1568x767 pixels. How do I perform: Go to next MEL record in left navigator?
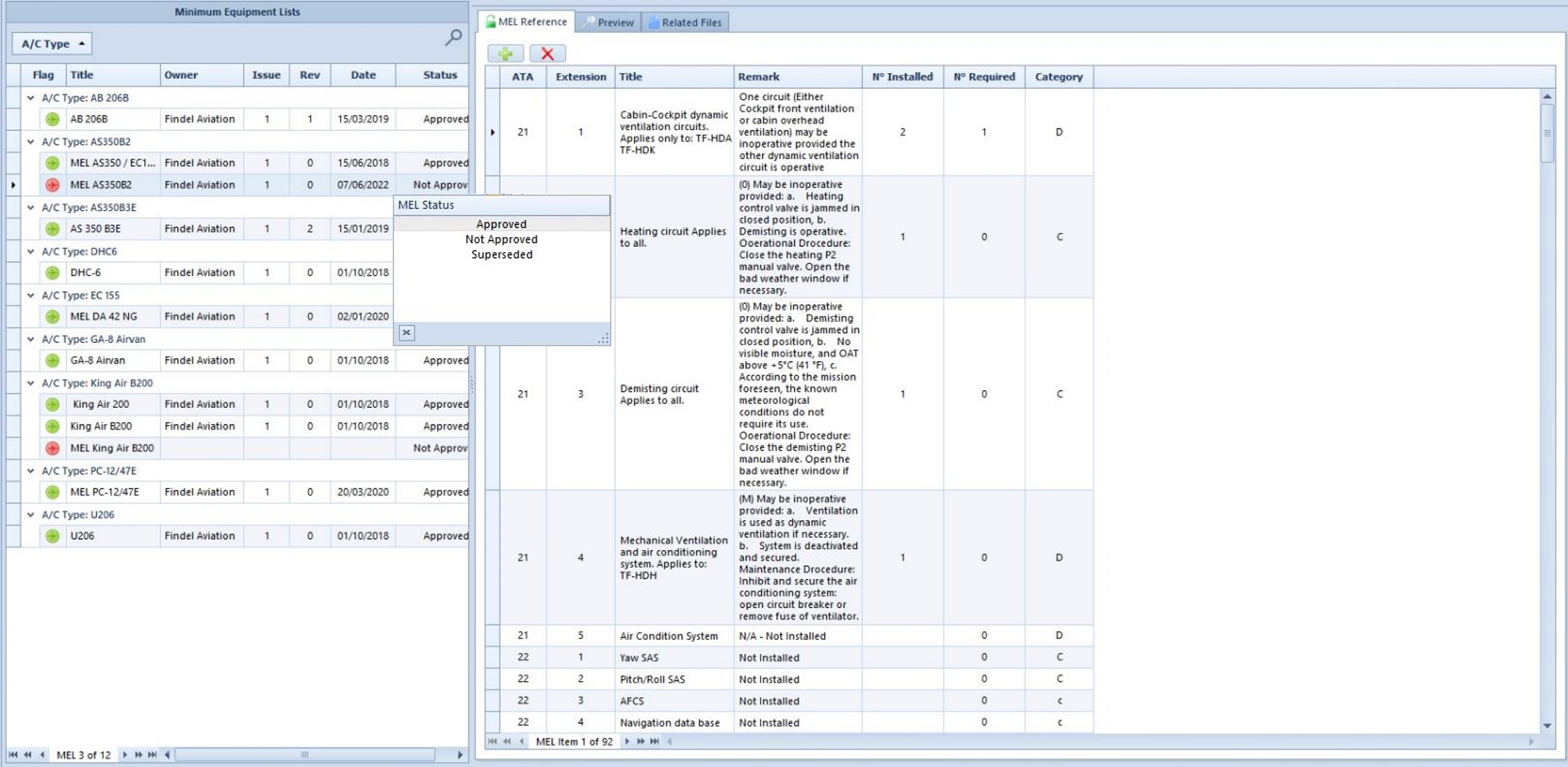point(124,755)
